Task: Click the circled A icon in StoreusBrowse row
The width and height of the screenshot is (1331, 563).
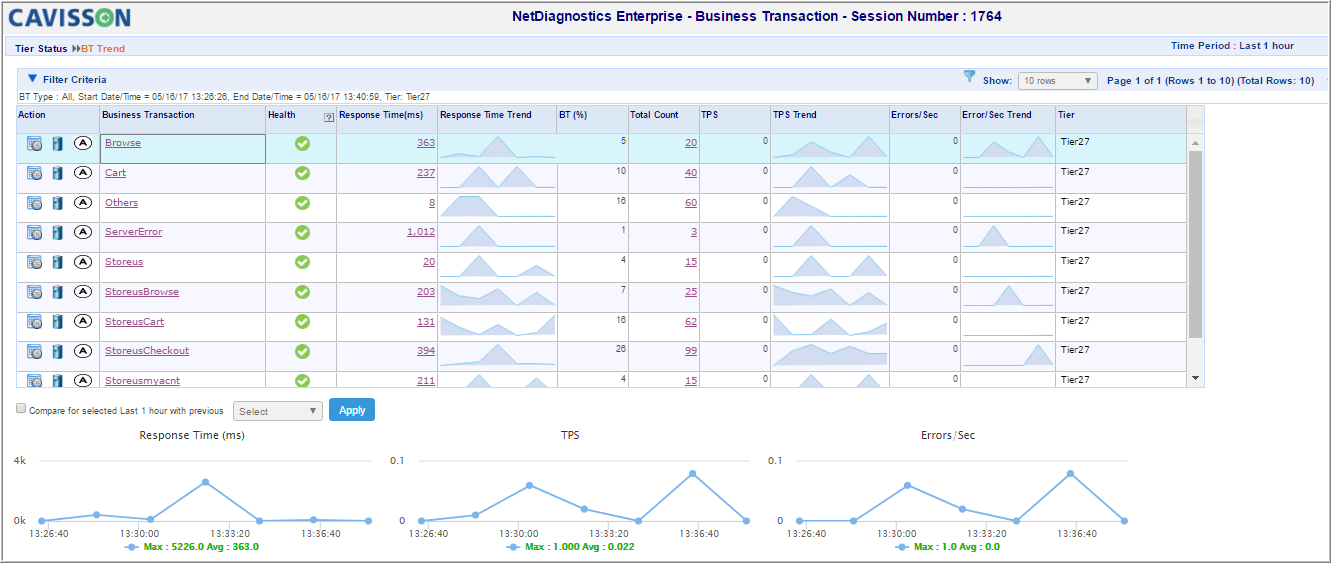Action: [83, 293]
